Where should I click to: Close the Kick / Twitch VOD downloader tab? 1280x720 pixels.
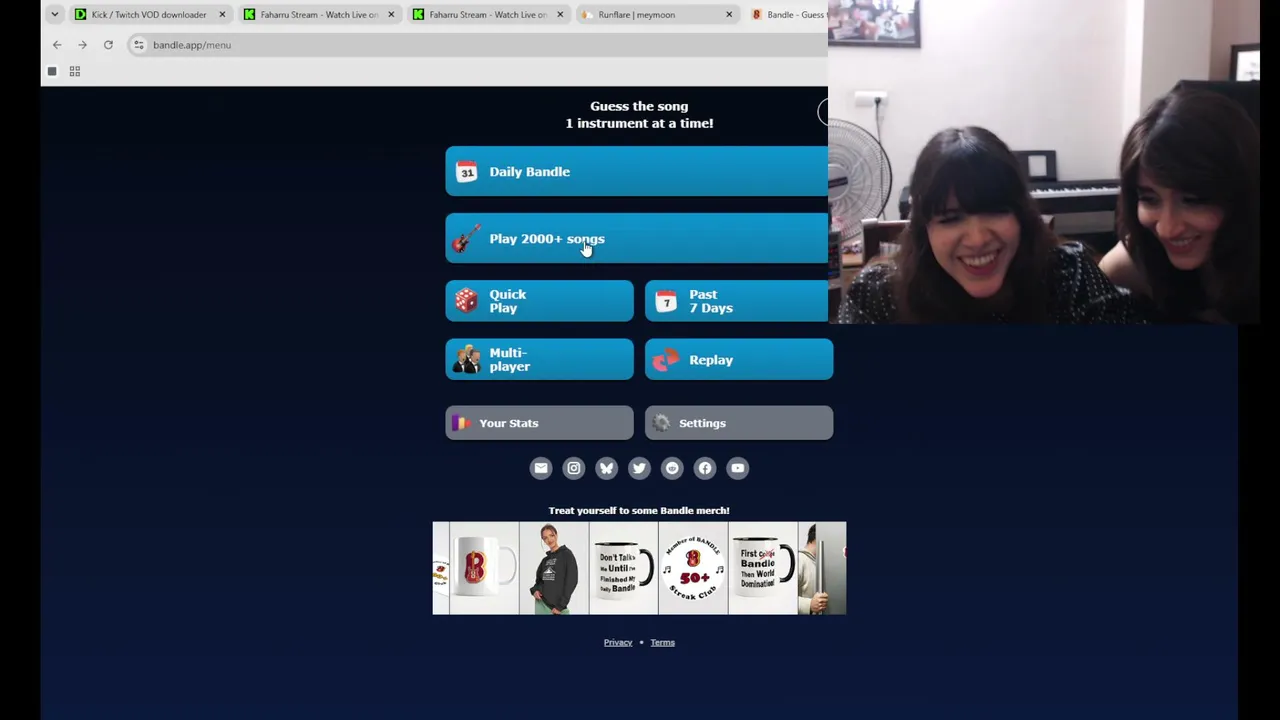(x=222, y=15)
